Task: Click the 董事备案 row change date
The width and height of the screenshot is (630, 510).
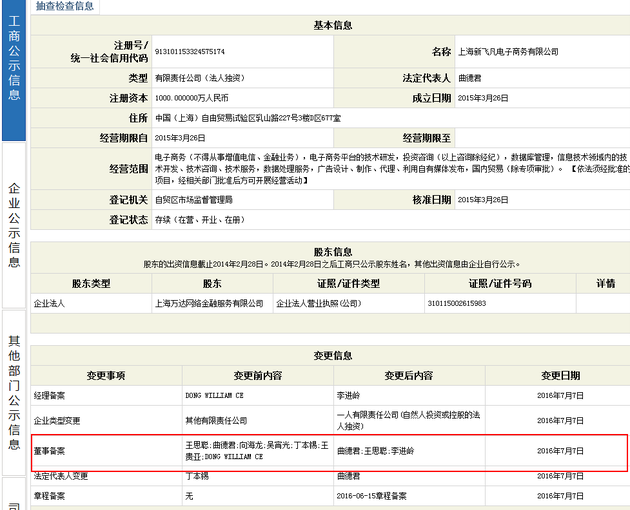Action: coord(560,451)
